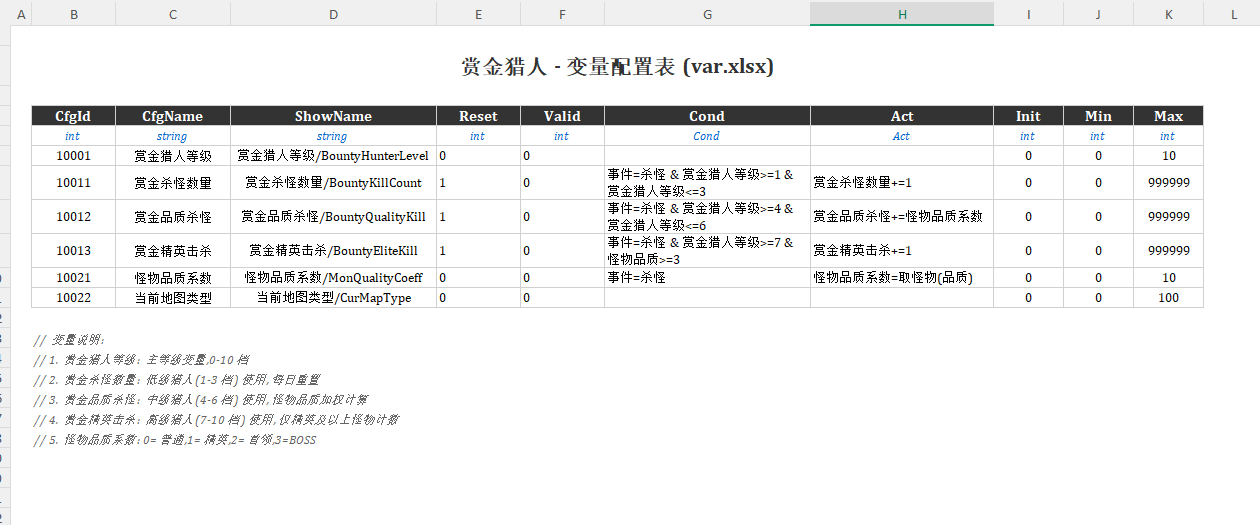Select column K header

[x=1168, y=13]
